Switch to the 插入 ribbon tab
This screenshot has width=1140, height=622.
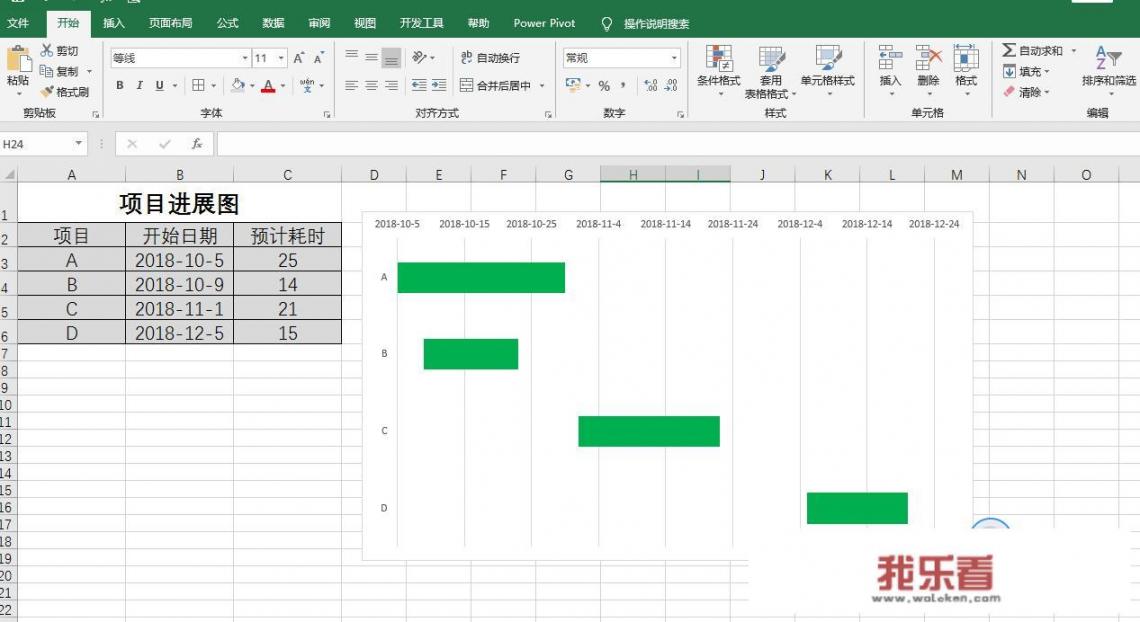coord(113,23)
